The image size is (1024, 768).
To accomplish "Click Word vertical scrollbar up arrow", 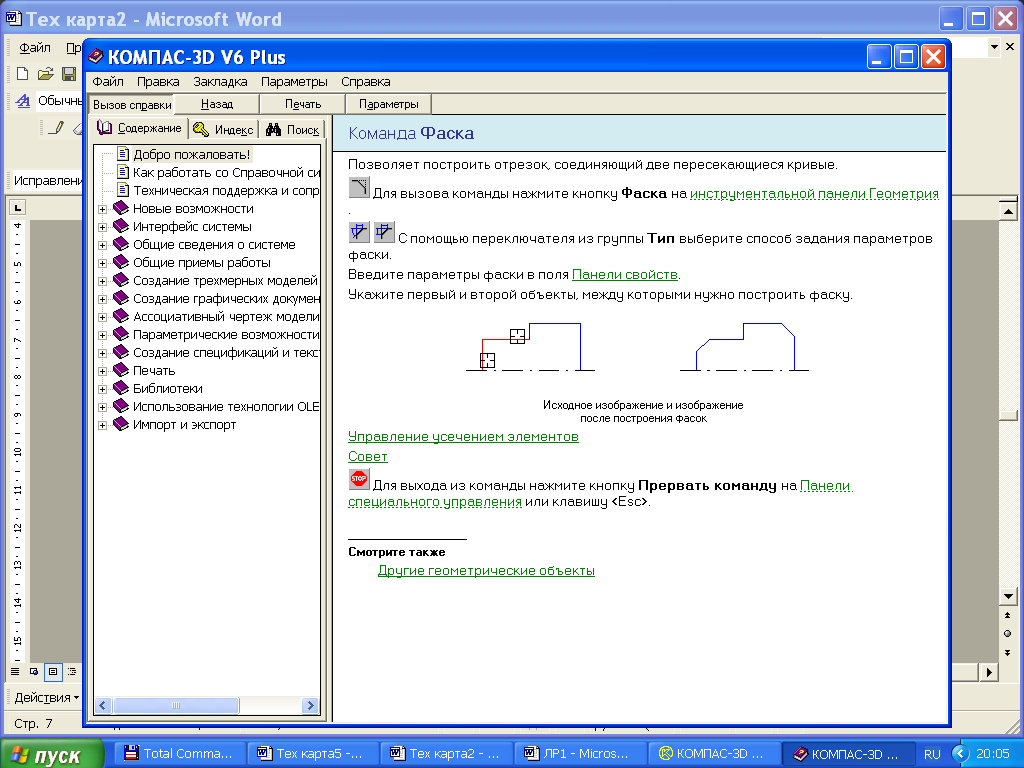I will [1008, 211].
